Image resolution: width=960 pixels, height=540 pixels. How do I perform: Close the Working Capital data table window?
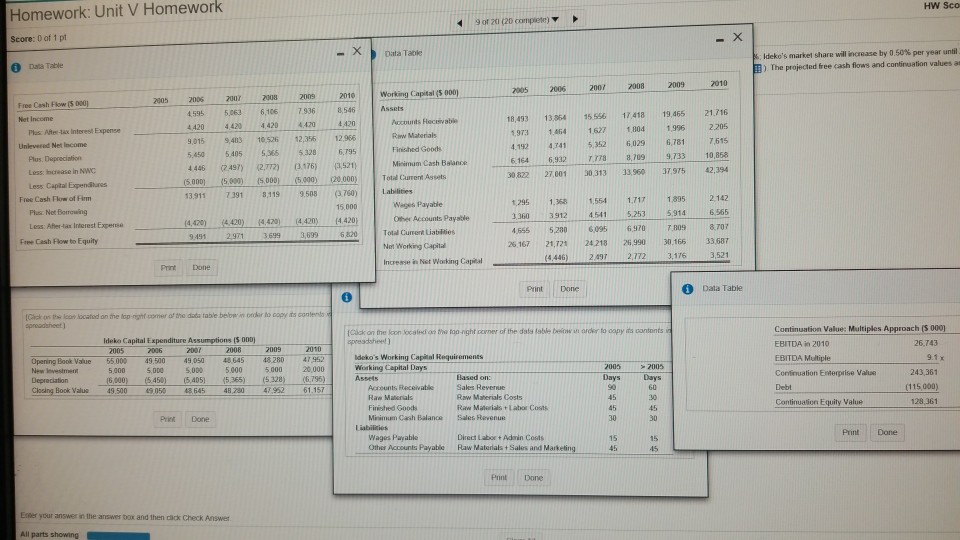[x=738, y=37]
